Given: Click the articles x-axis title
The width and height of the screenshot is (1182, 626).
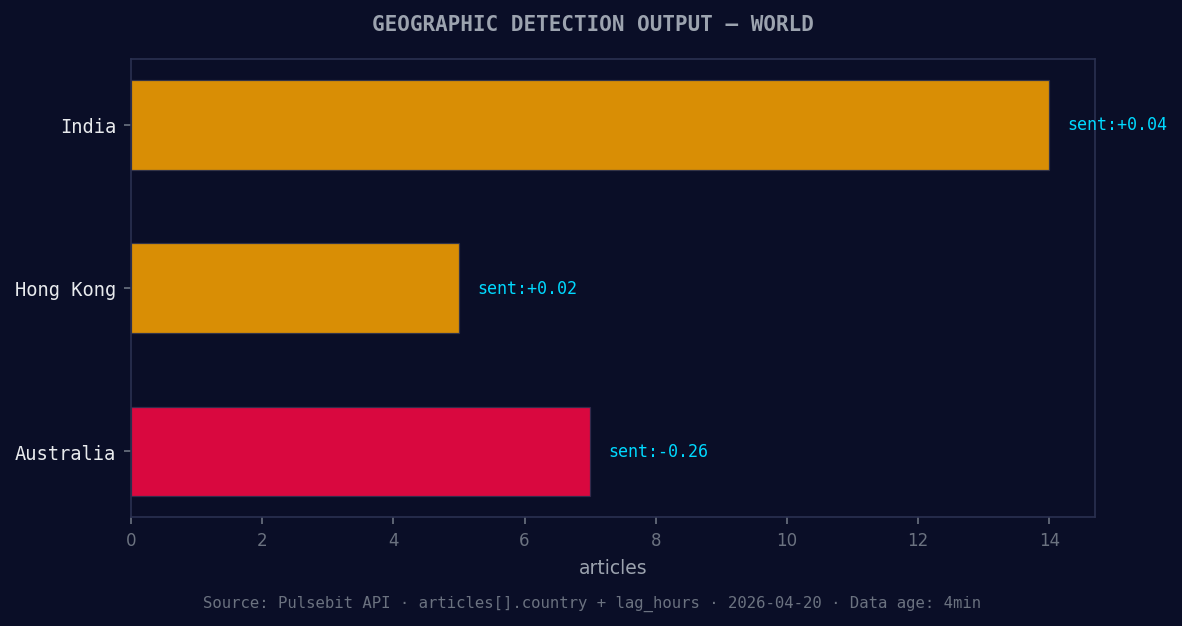Looking at the screenshot, I should pos(613,567).
